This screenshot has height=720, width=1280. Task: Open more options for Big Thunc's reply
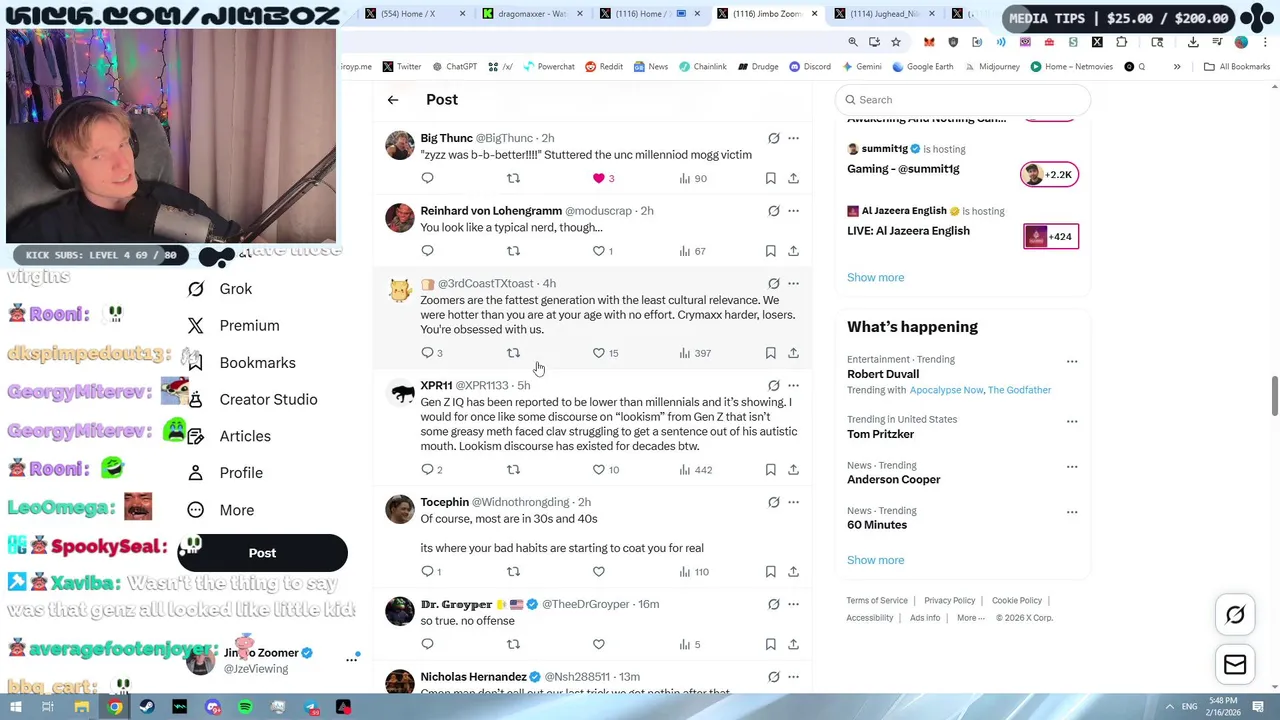793,138
